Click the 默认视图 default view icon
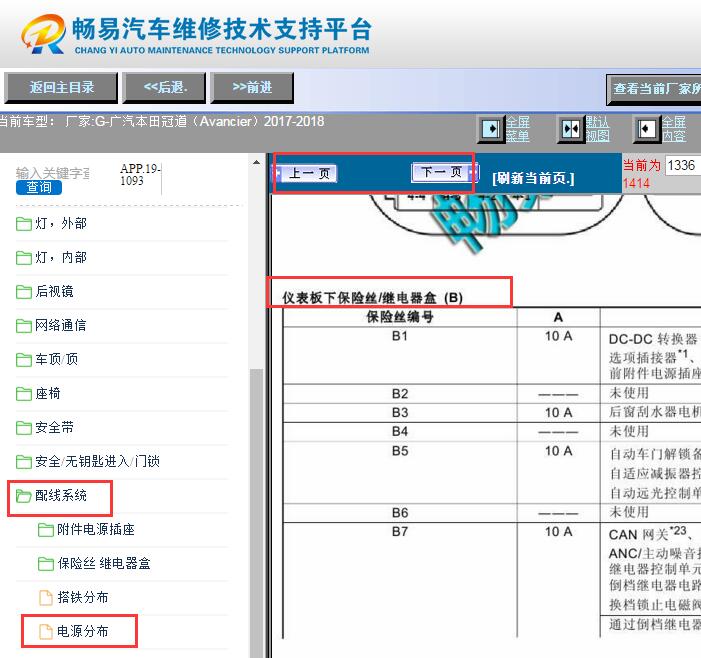The width and height of the screenshot is (701, 658). (570, 129)
